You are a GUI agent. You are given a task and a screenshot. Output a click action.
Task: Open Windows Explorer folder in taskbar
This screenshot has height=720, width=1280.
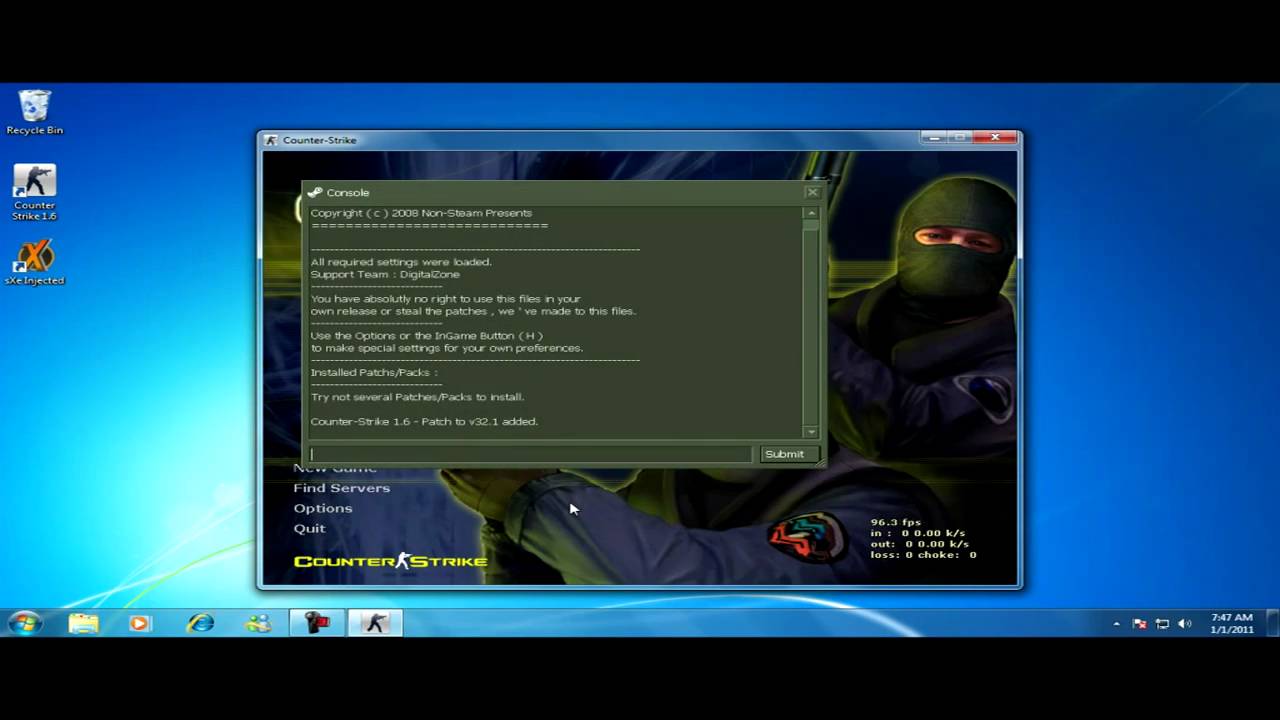[84, 623]
